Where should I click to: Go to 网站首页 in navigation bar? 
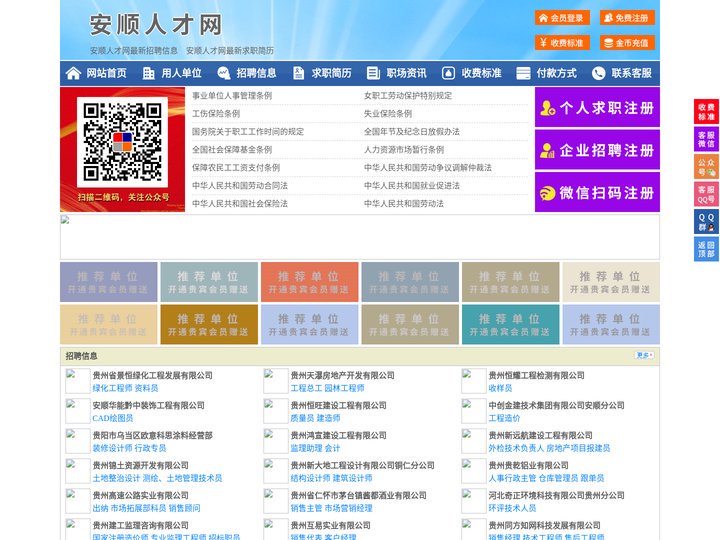(107, 73)
